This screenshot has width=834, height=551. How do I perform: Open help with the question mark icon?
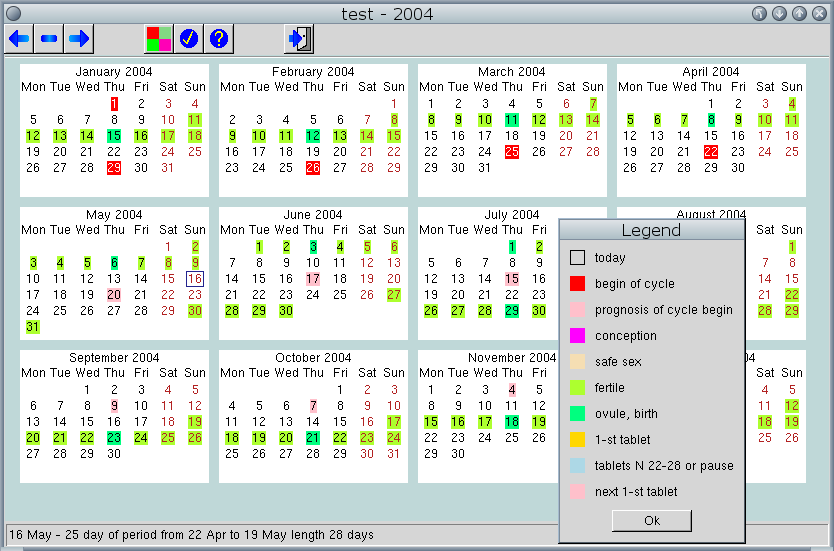pyautogui.click(x=219, y=39)
